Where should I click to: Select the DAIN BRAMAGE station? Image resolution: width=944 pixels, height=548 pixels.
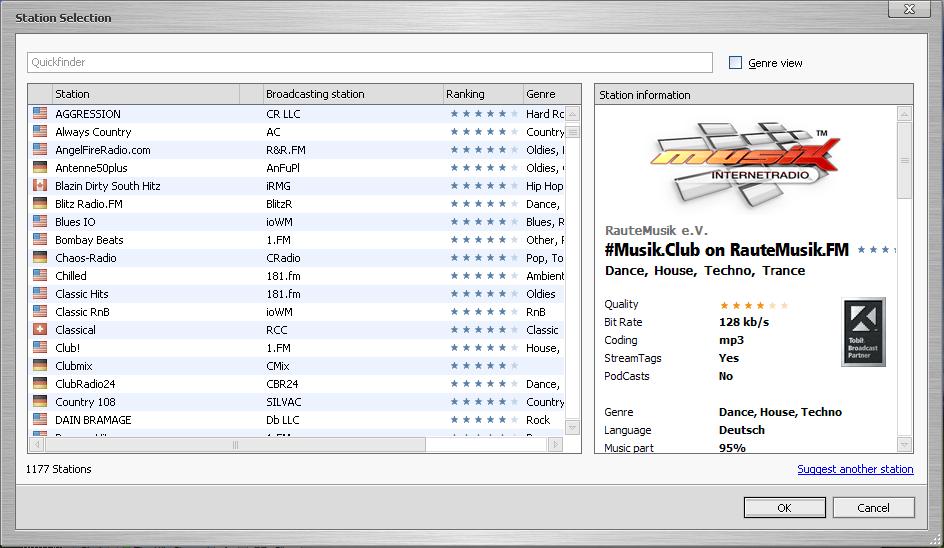[297, 420]
